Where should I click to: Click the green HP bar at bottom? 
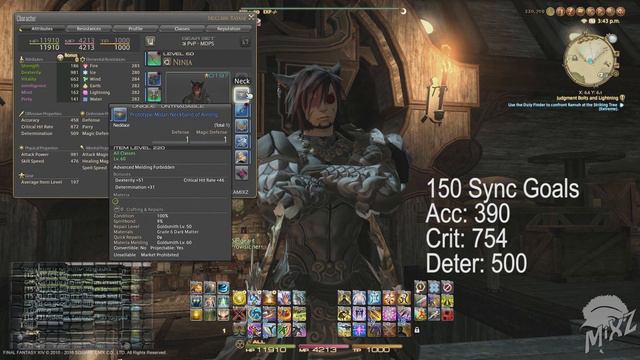click(x=271, y=347)
